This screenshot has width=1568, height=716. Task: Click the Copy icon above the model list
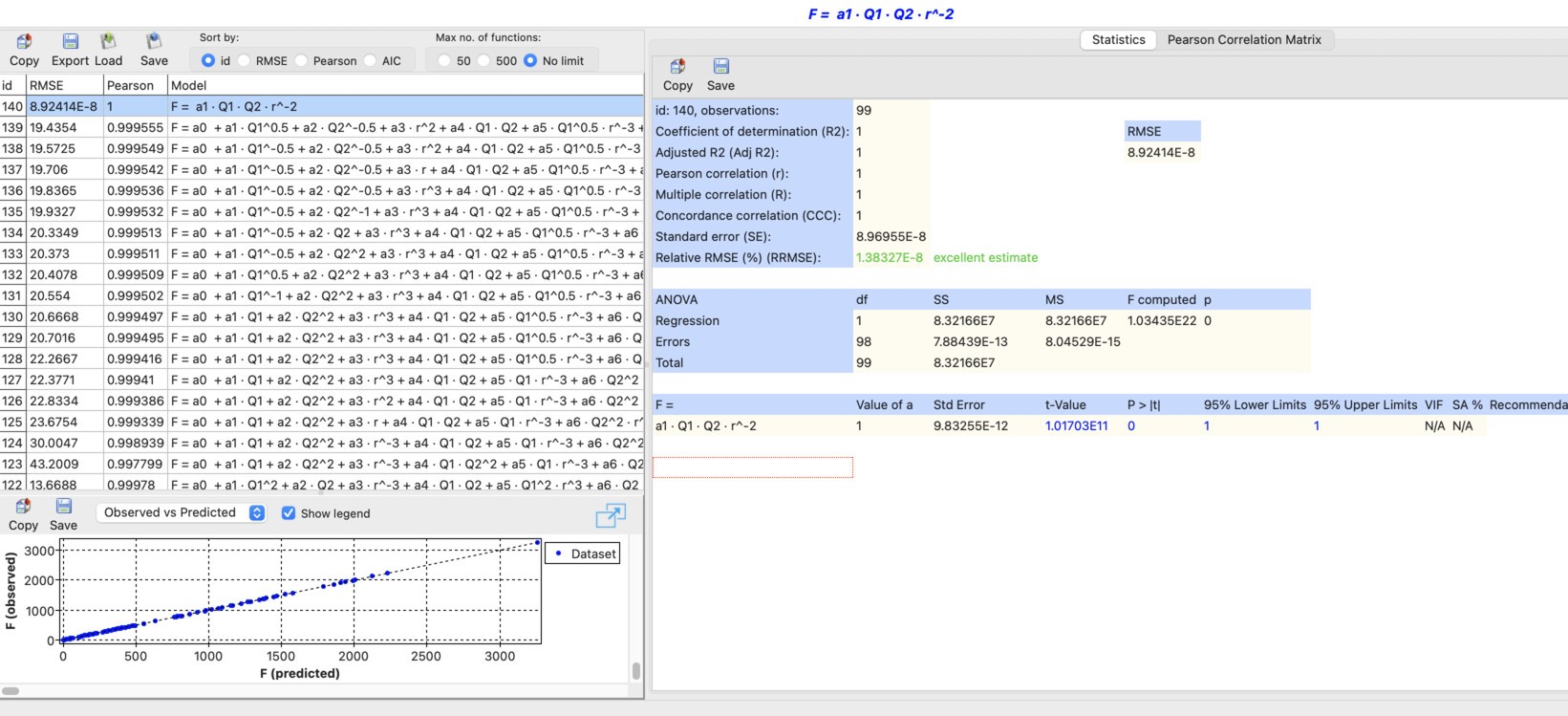24,42
